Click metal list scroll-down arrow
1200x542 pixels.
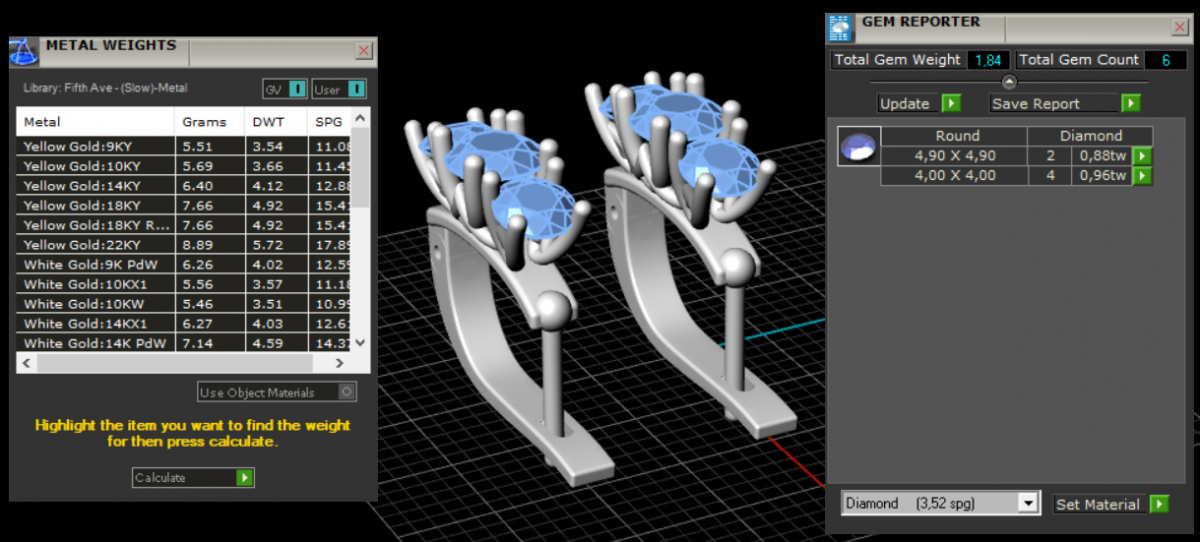click(x=361, y=342)
